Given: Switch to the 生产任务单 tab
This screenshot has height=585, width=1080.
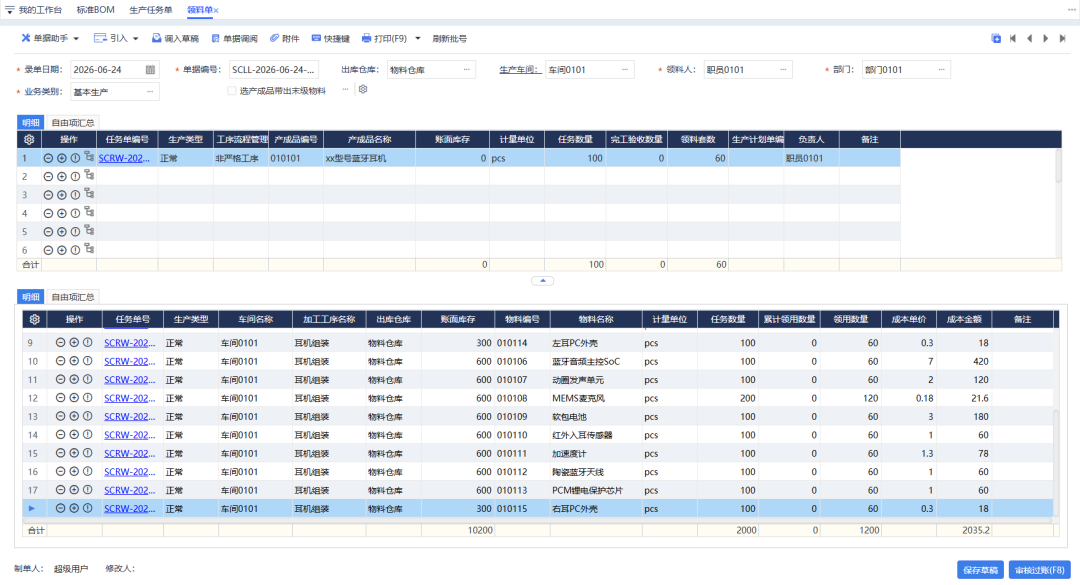Looking at the screenshot, I should (x=151, y=10).
